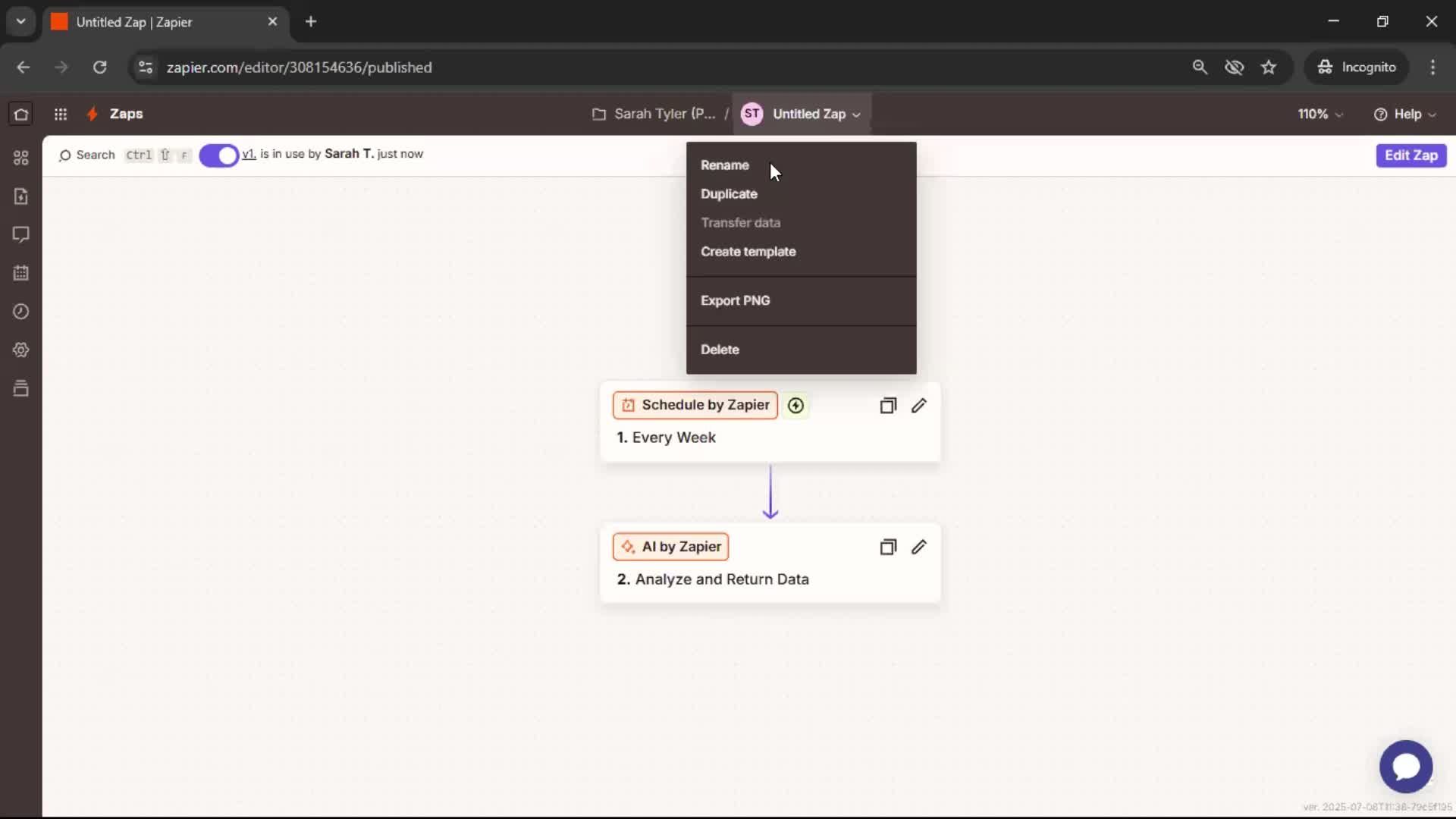Click the ST avatar next to zap name
The width and height of the screenshot is (1456, 819).
[x=752, y=114]
